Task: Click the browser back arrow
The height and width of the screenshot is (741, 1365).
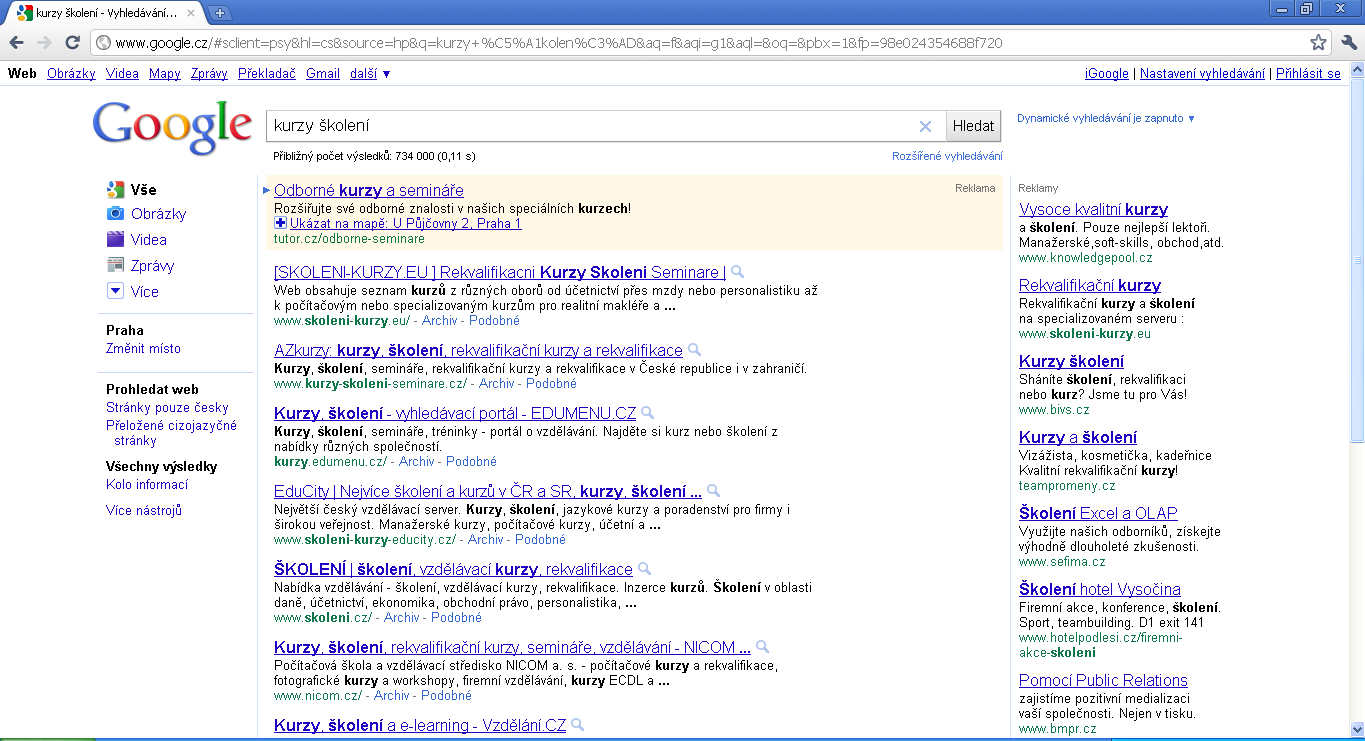Action: [x=16, y=43]
